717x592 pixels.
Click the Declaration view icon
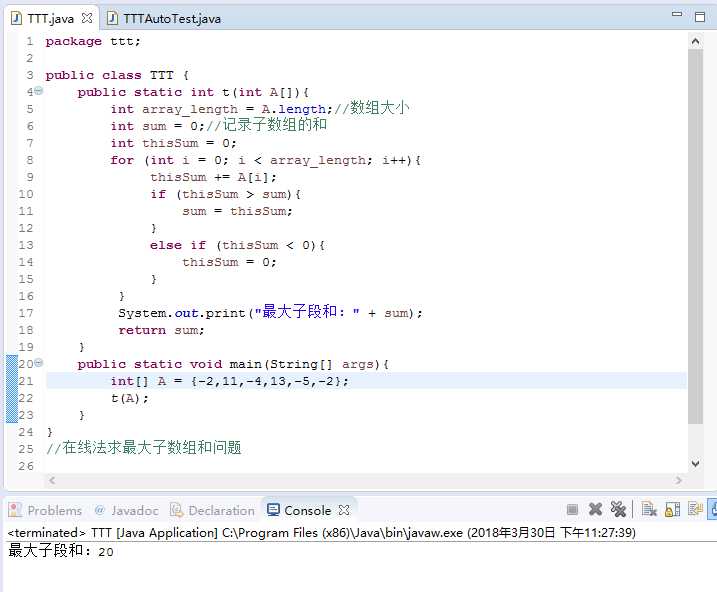pos(177,510)
